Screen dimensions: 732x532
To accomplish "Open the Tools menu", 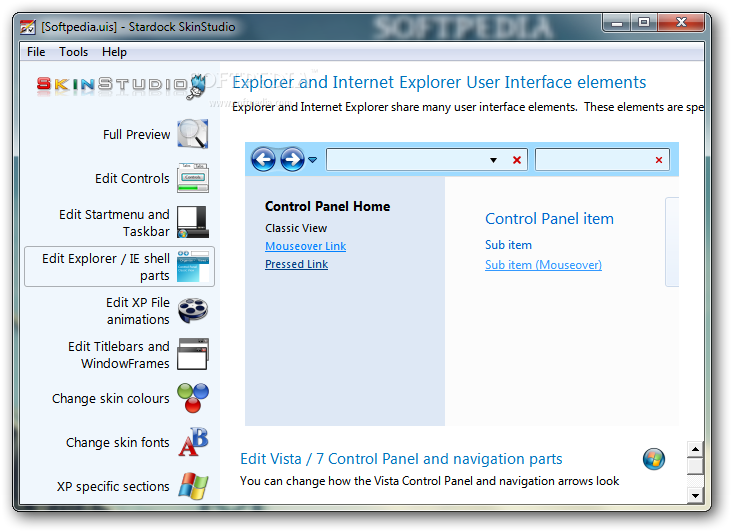I will [x=73, y=52].
